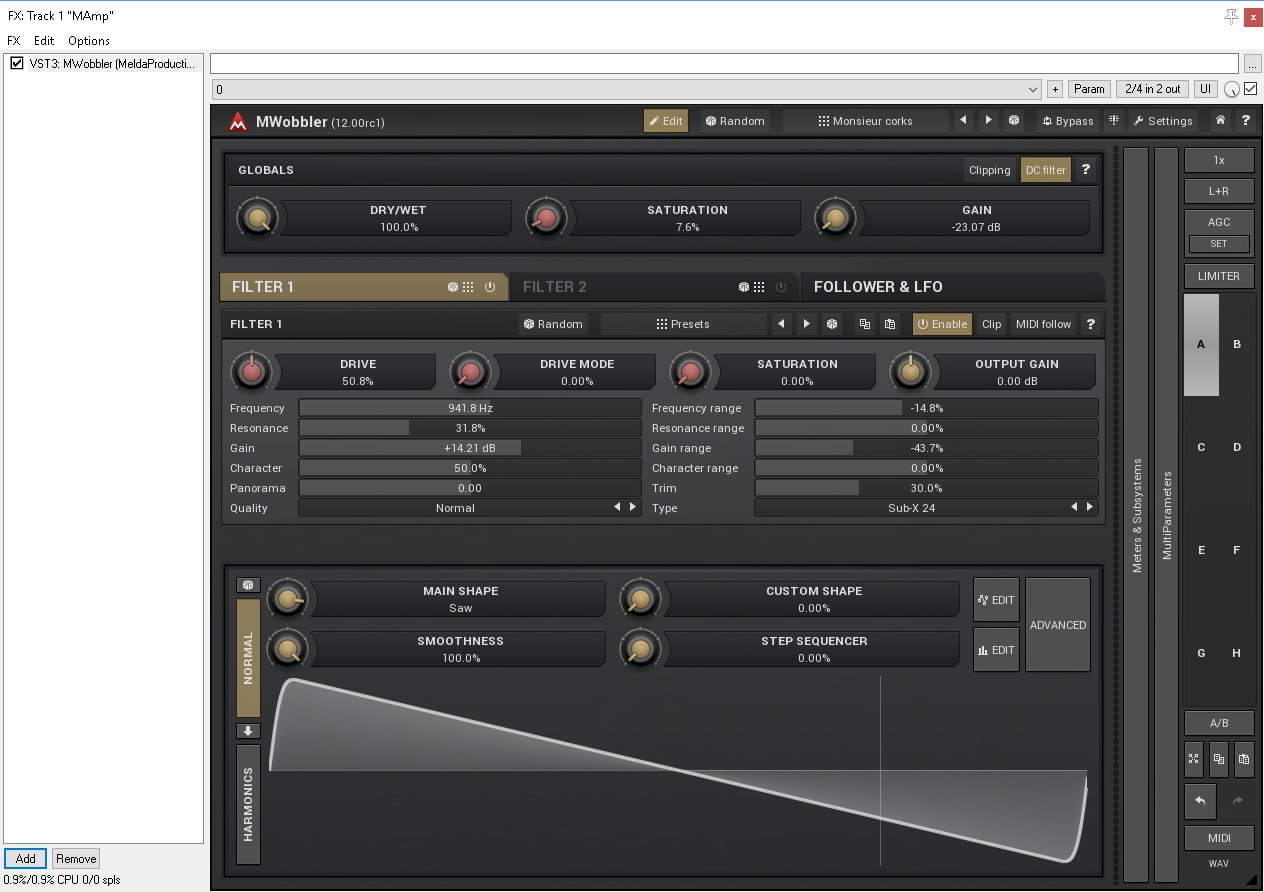Expand the Meters & Subsystems panel
The width and height of the screenshot is (1264, 892).
[1136, 514]
